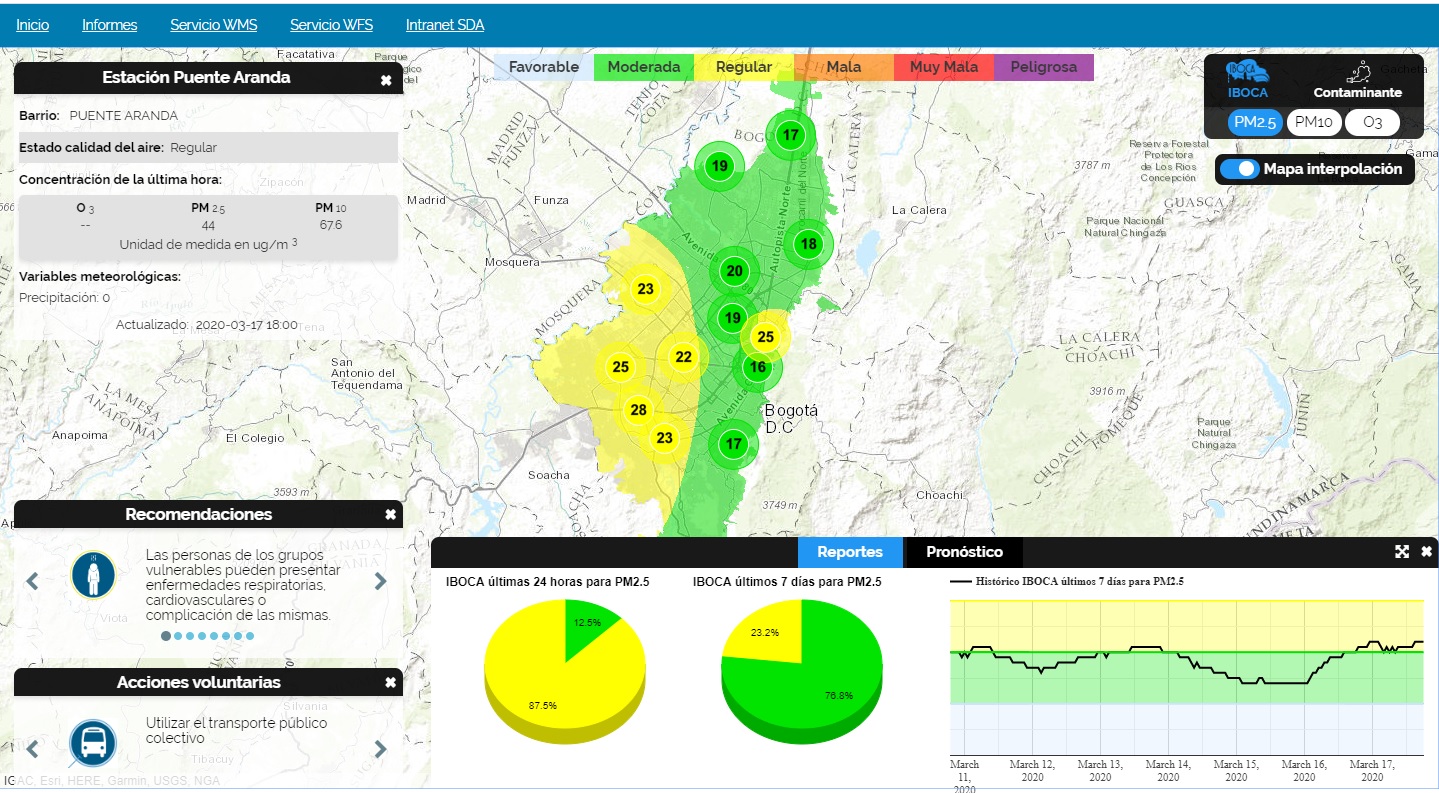Show next recommendation with right chevron
This screenshot has height=793, width=1439.
pos(380,581)
